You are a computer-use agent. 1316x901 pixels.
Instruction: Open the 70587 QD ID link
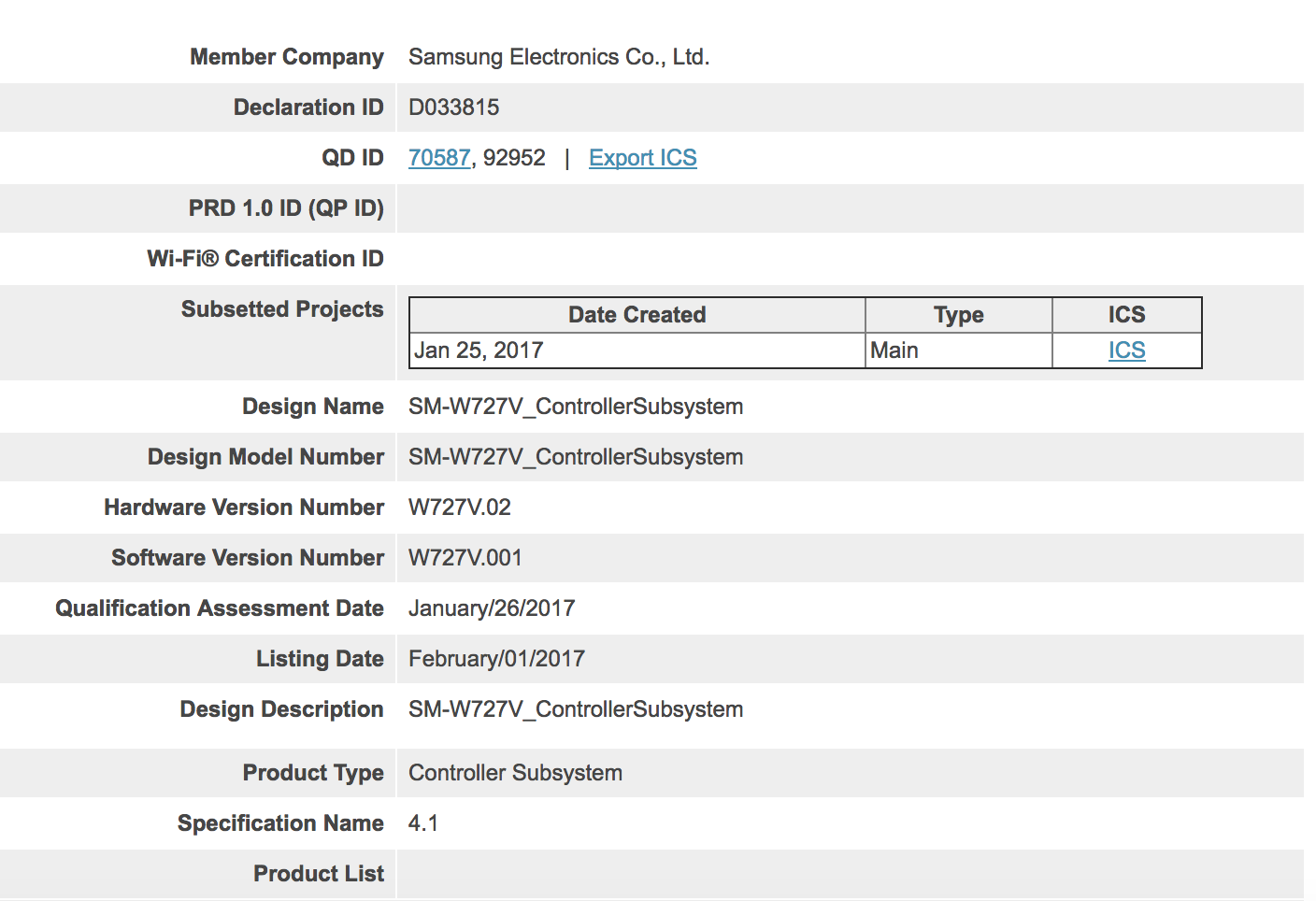point(439,158)
